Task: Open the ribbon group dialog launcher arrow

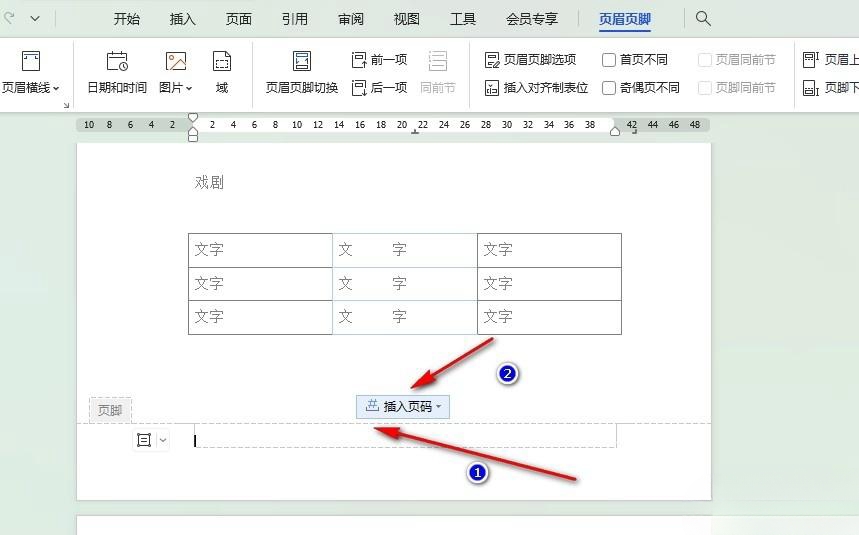Action: coord(66,105)
